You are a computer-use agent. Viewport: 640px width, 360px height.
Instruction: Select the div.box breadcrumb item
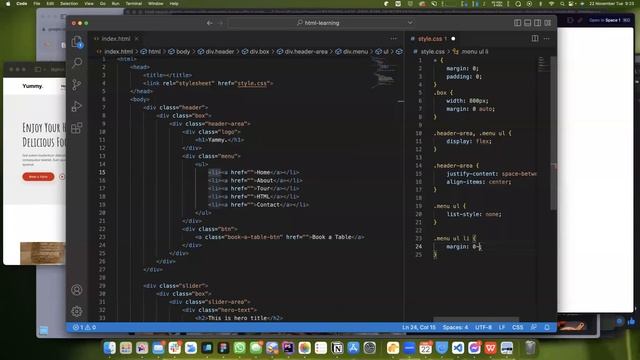(x=256, y=51)
